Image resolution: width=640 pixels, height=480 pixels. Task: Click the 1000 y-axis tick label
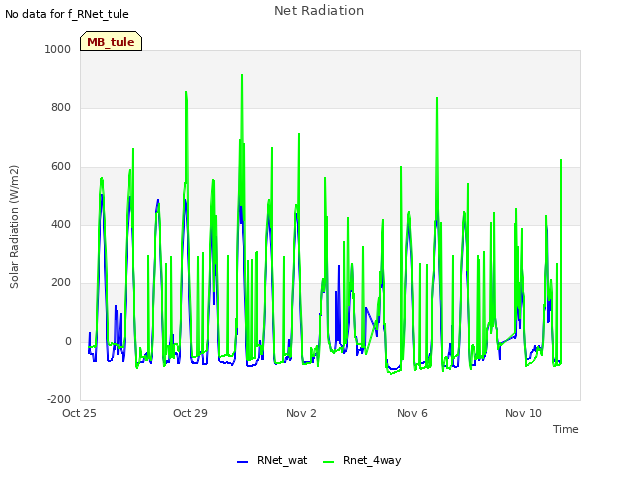click(x=58, y=49)
